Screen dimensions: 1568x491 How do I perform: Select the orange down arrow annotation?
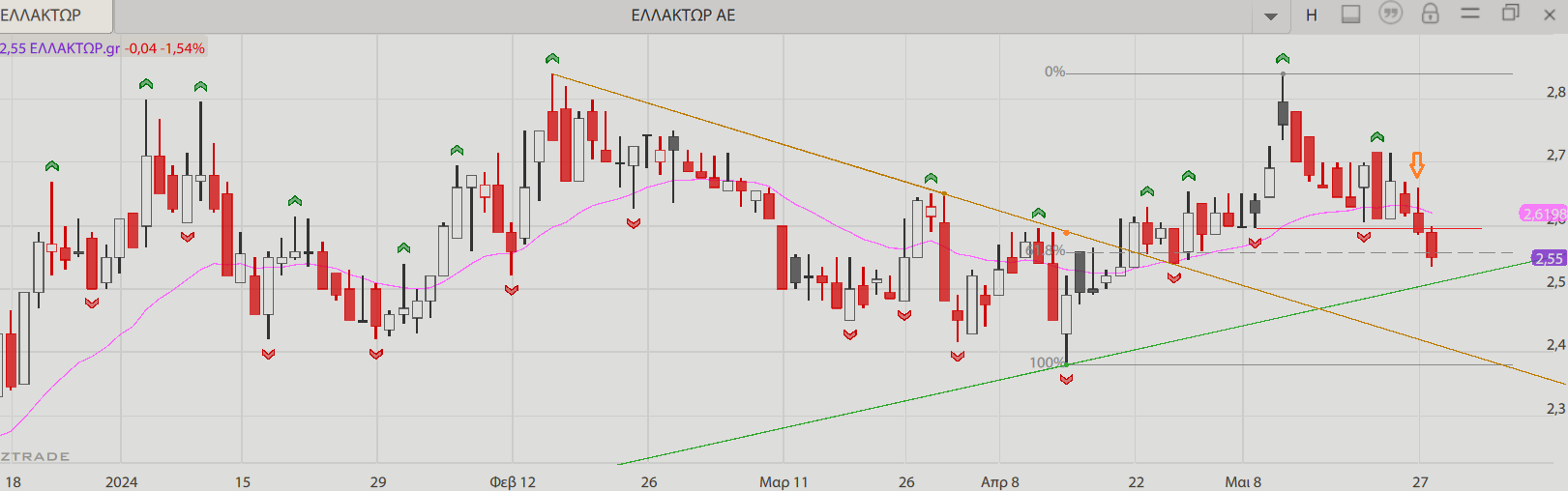pyautogui.click(x=1417, y=164)
